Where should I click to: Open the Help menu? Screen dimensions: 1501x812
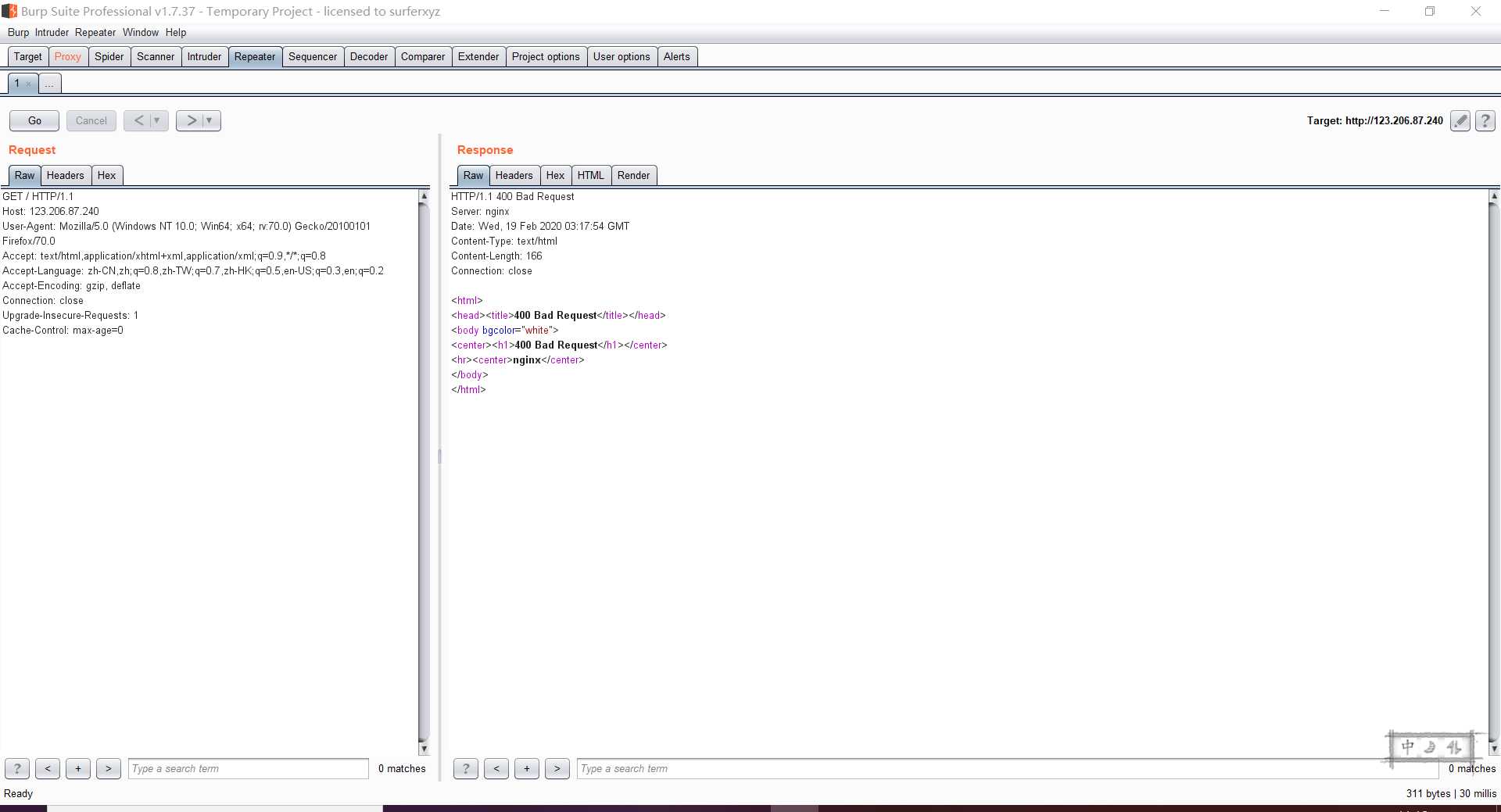[176, 33]
